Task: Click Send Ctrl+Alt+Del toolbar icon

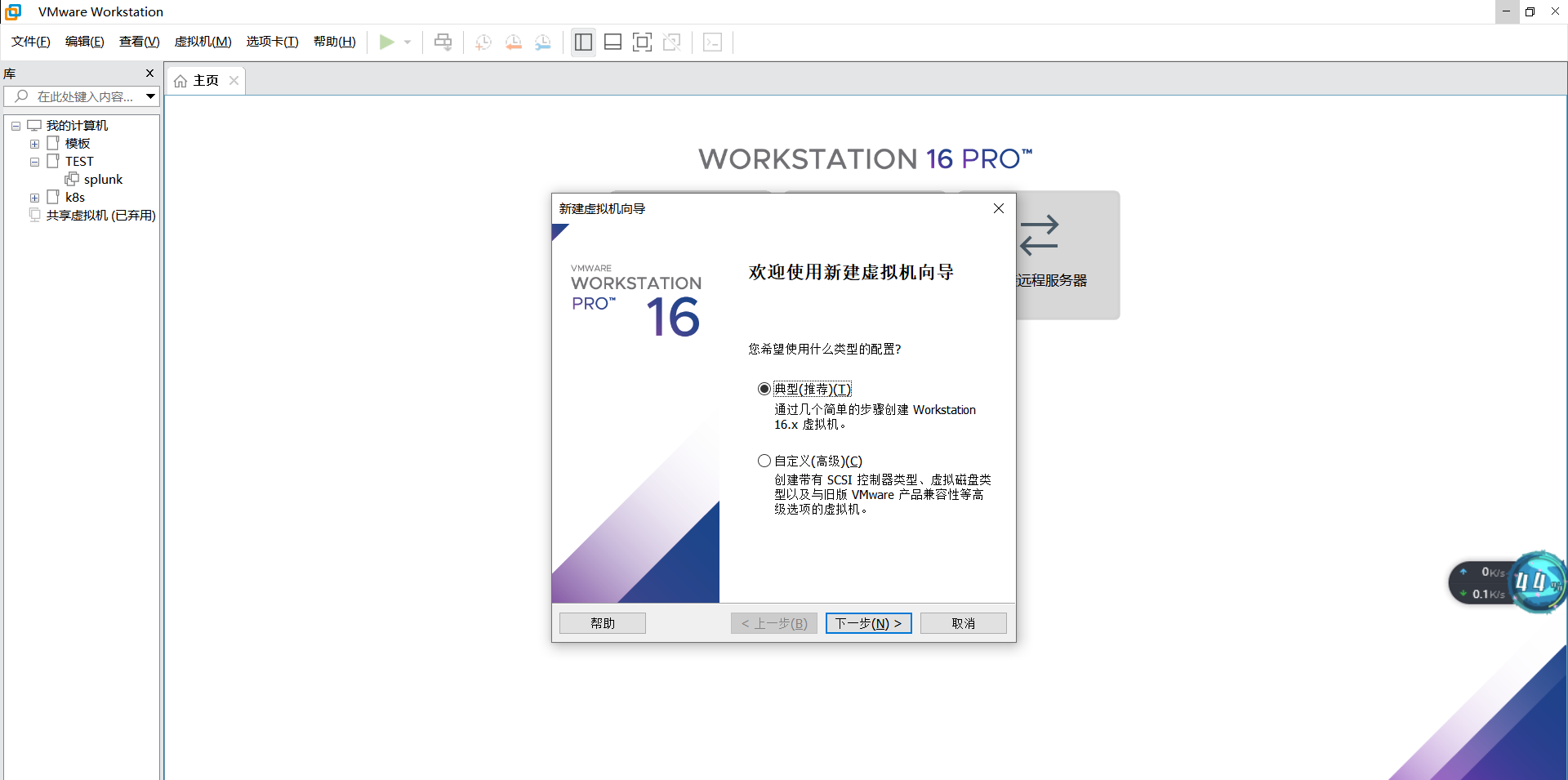Action: (443, 42)
